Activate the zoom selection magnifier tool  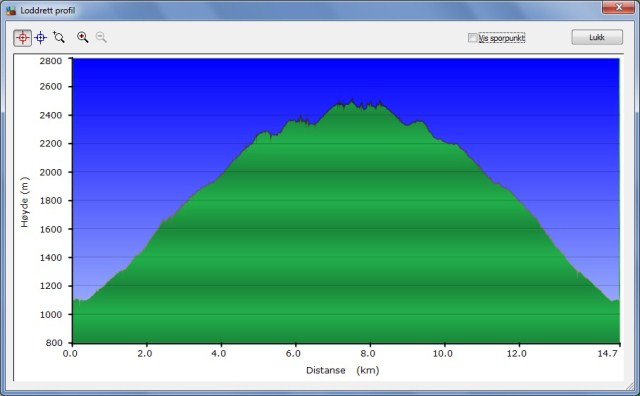tap(59, 38)
